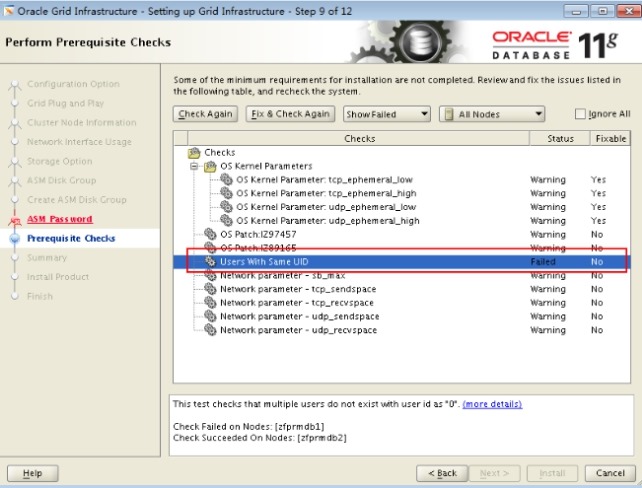Go to the ASM Password step
Image resolution: width=642 pixels, height=488 pixels.
click(60, 219)
